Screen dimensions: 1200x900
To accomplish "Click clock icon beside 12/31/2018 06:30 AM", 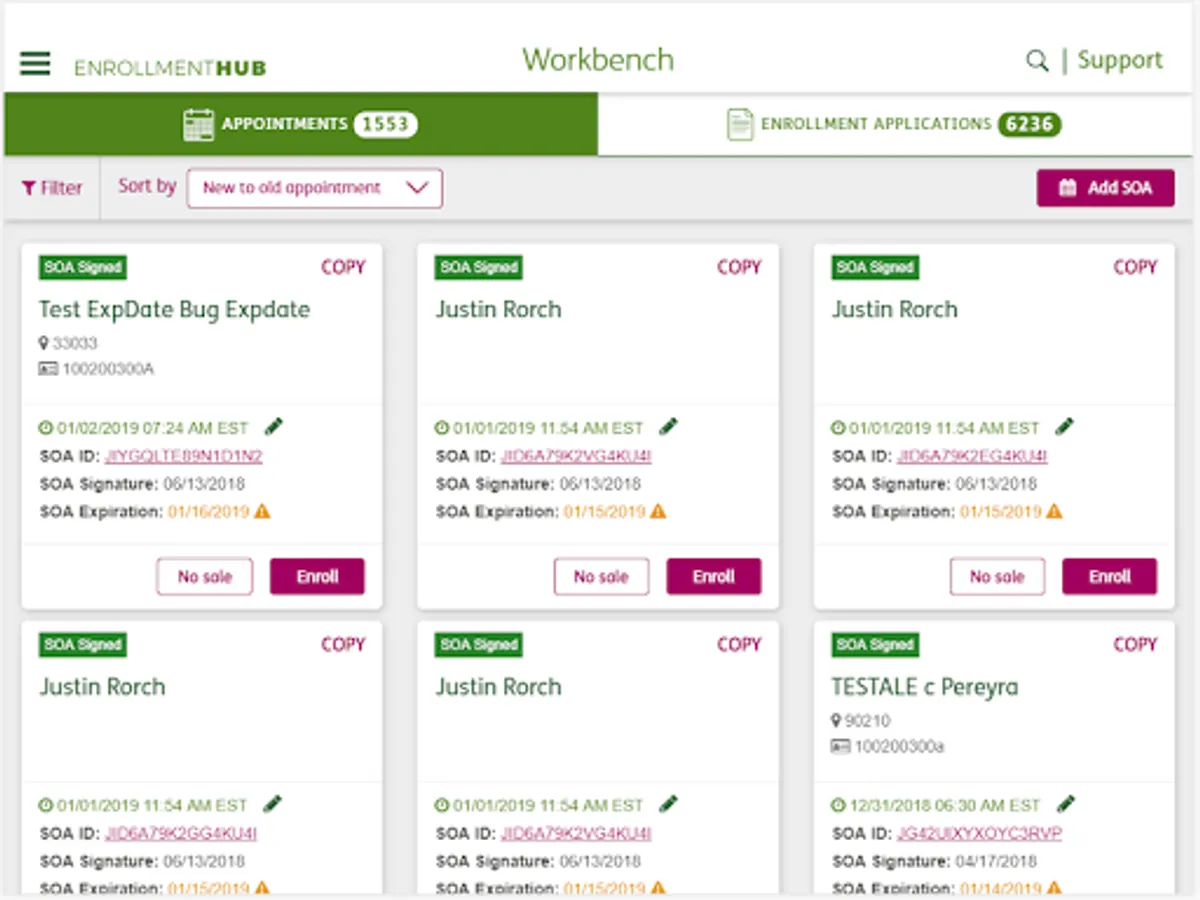I will point(838,805).
